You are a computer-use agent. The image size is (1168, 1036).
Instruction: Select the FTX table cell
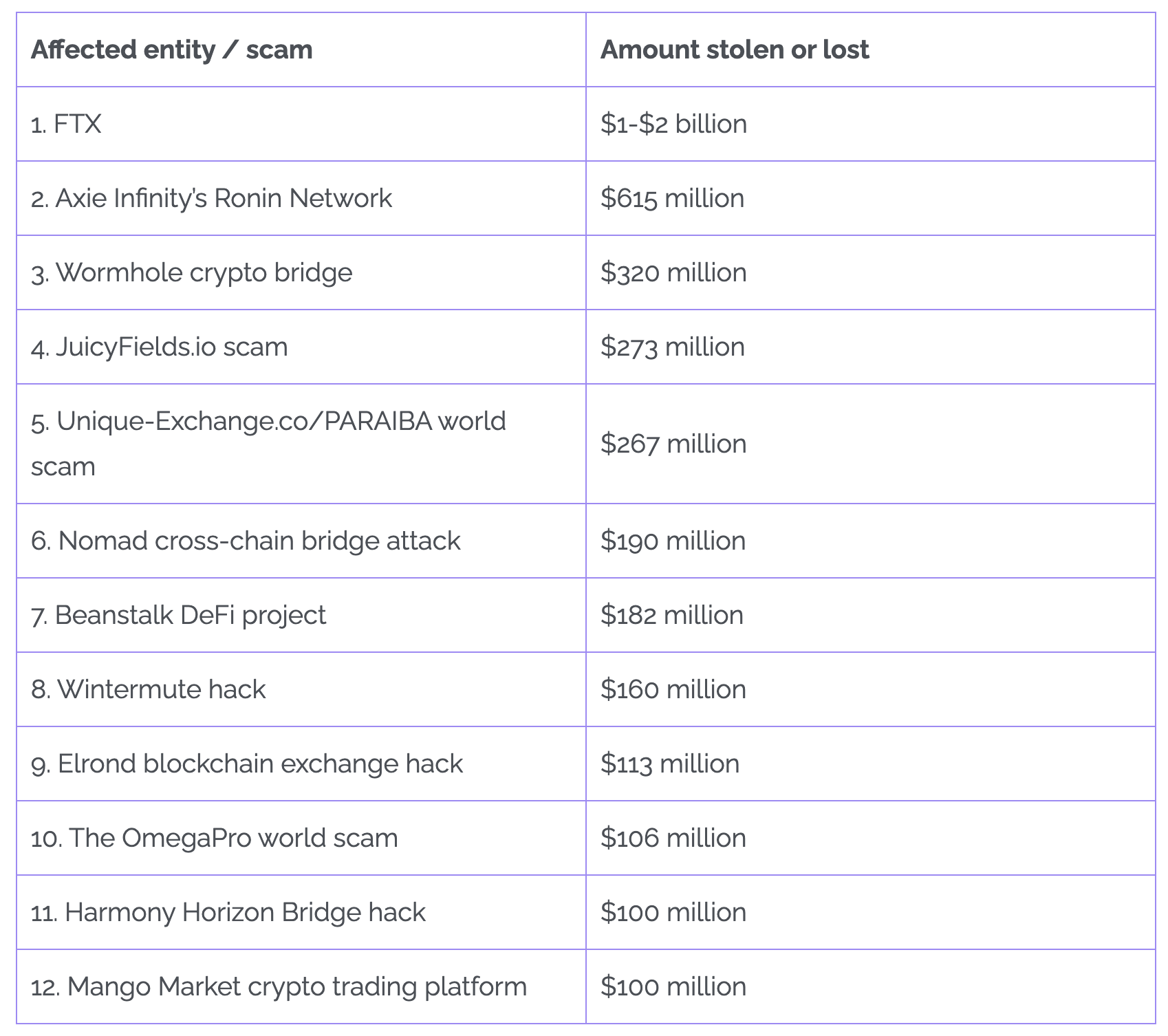66,124
